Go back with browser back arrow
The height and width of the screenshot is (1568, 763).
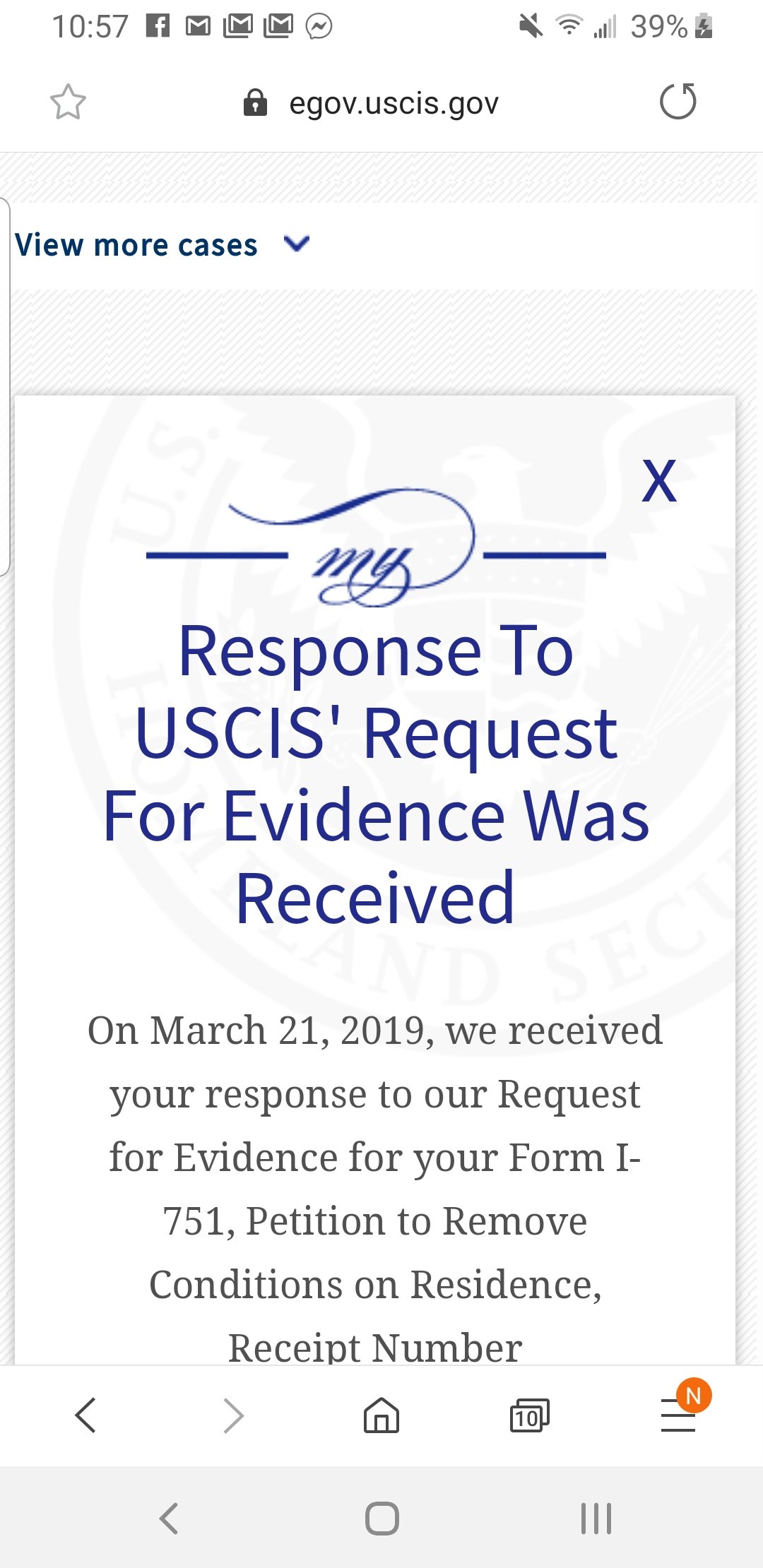coord(85,1415)
